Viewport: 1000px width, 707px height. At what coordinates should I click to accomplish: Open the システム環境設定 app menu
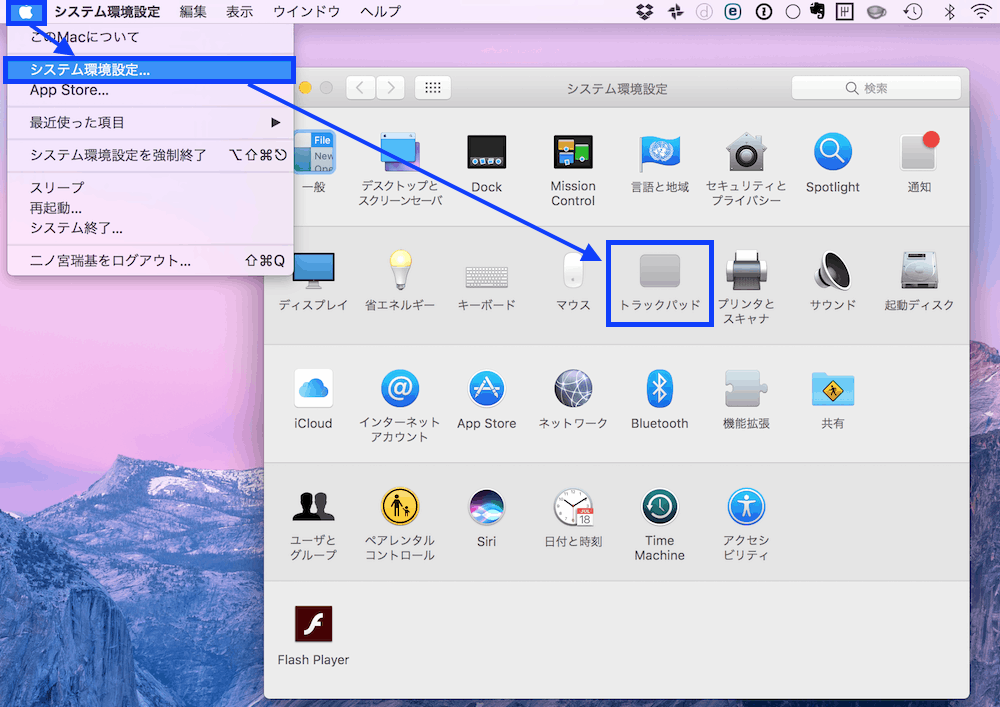[x=107, y=11]
